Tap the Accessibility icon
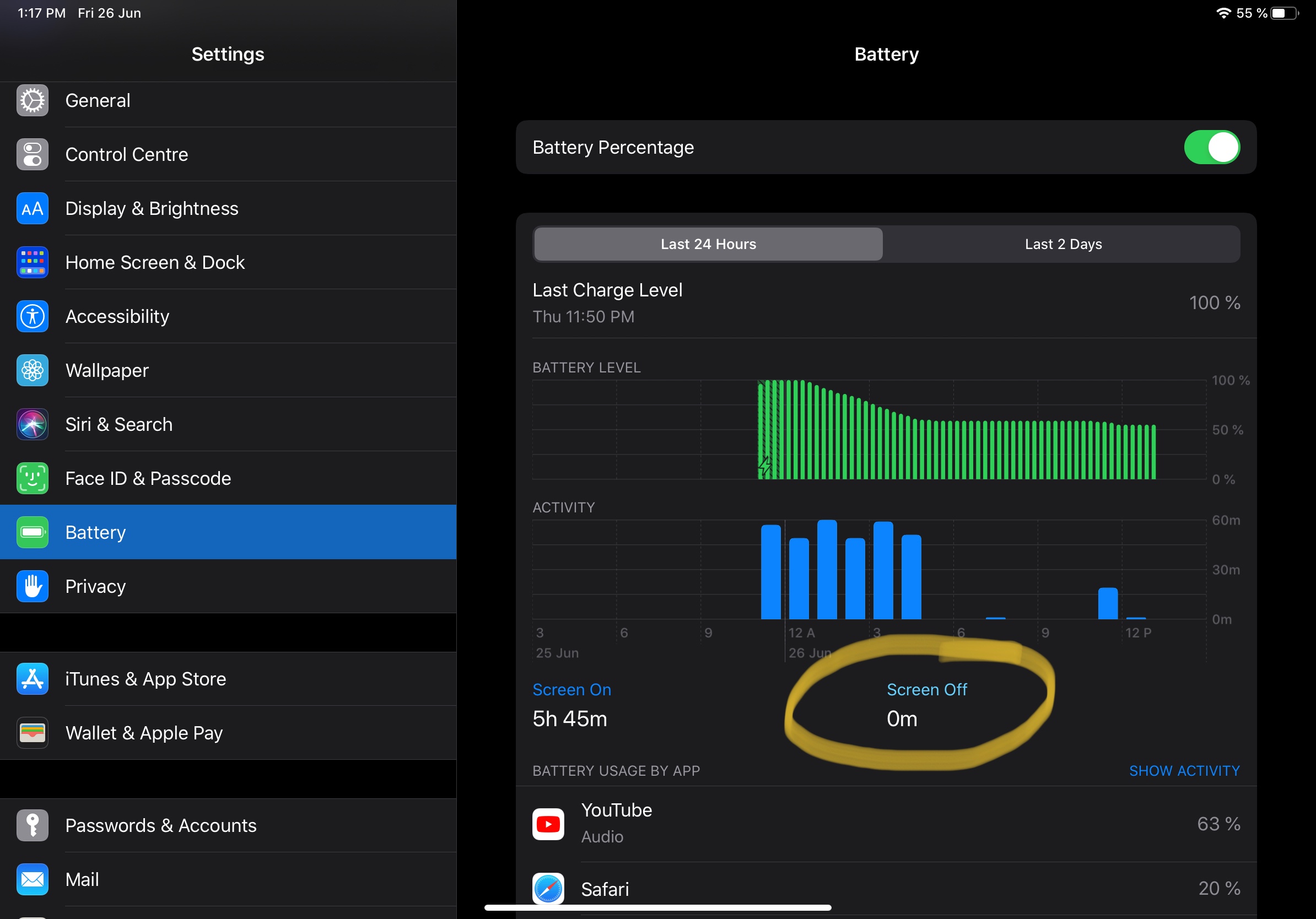The image size is (1316, 919). (32, 316)
